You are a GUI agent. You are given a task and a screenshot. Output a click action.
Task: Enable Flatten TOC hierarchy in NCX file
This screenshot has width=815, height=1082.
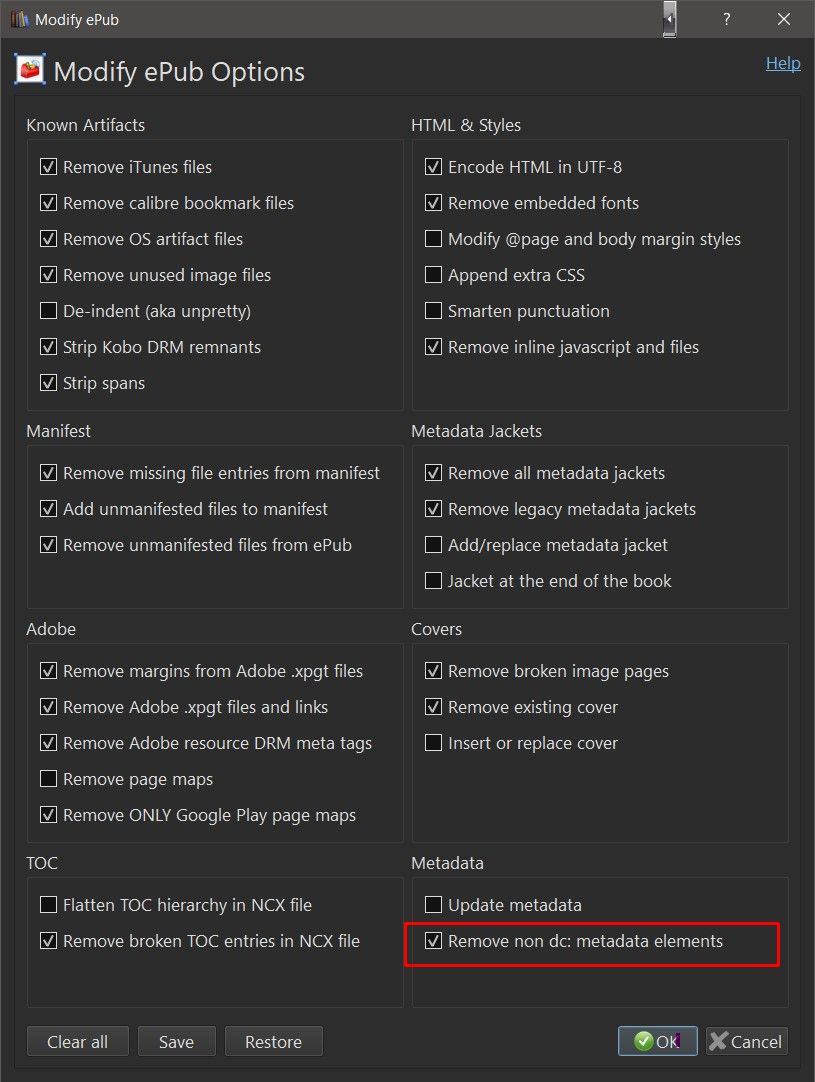48,905
